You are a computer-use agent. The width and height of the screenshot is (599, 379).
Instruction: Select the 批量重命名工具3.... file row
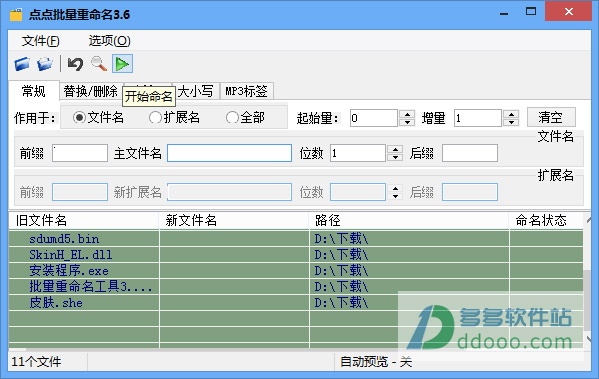click(296, 287)
